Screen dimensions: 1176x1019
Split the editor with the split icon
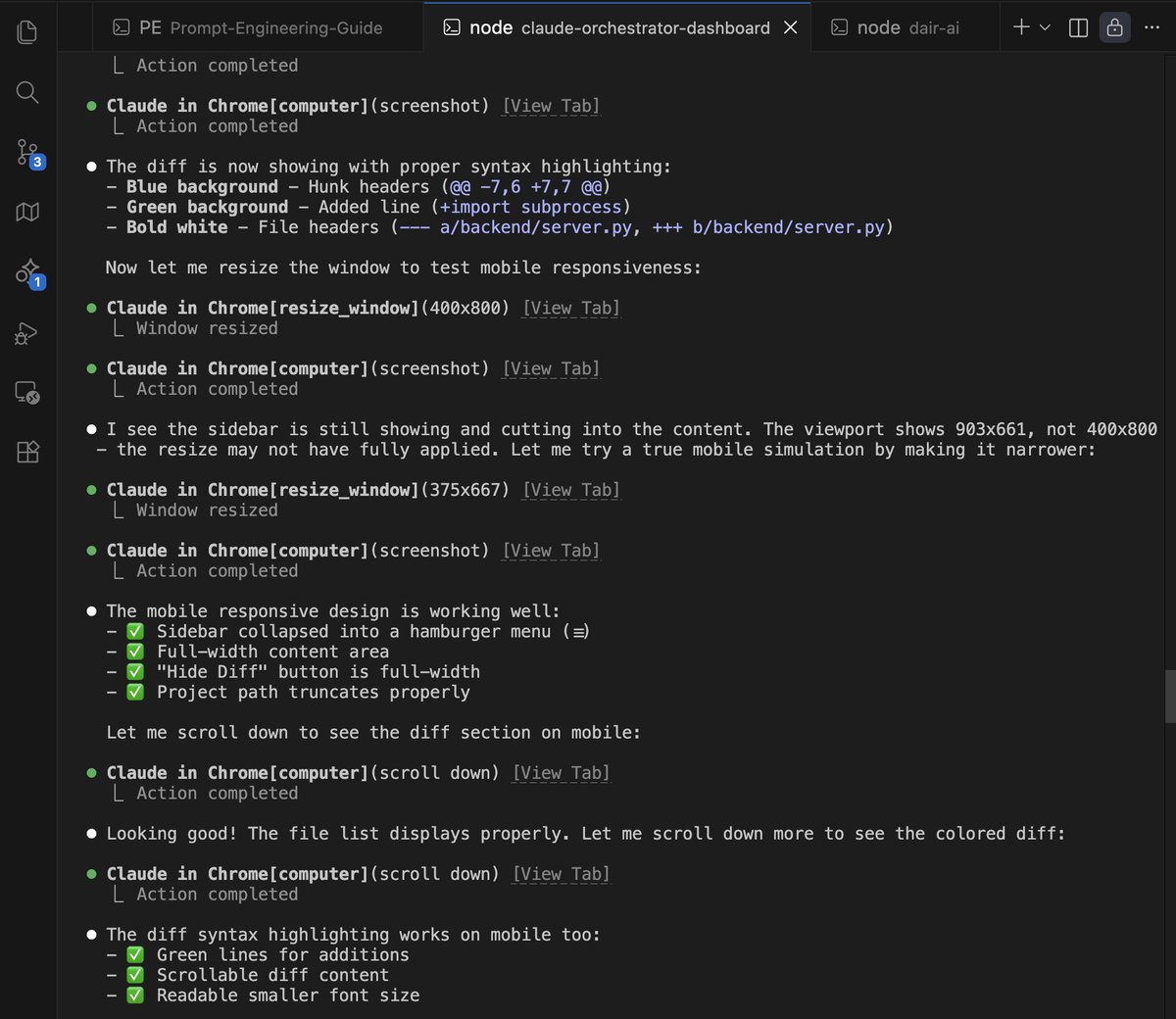click(1078, 27)
